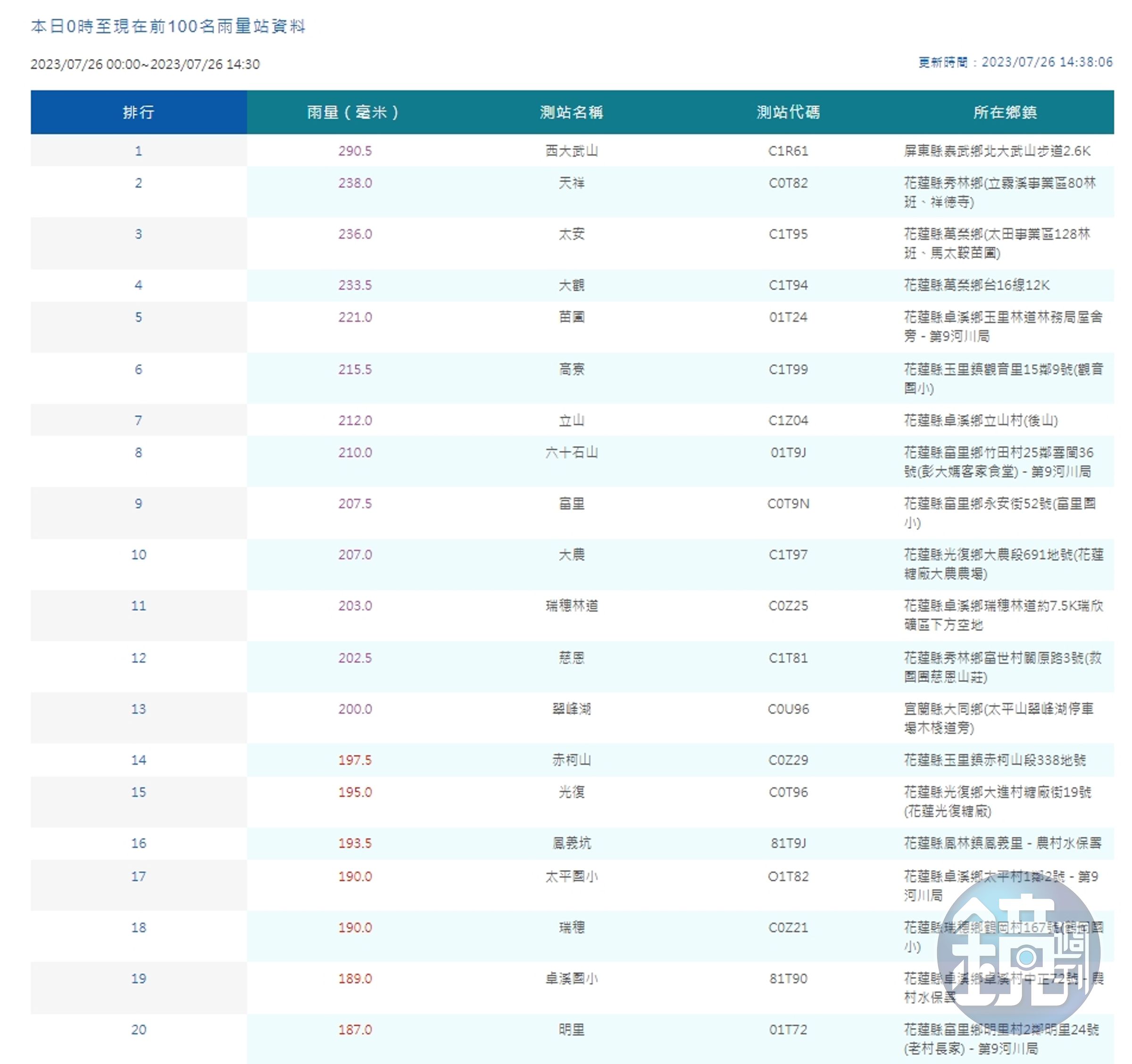Click station name 六十石山

(x=572, y=453)
